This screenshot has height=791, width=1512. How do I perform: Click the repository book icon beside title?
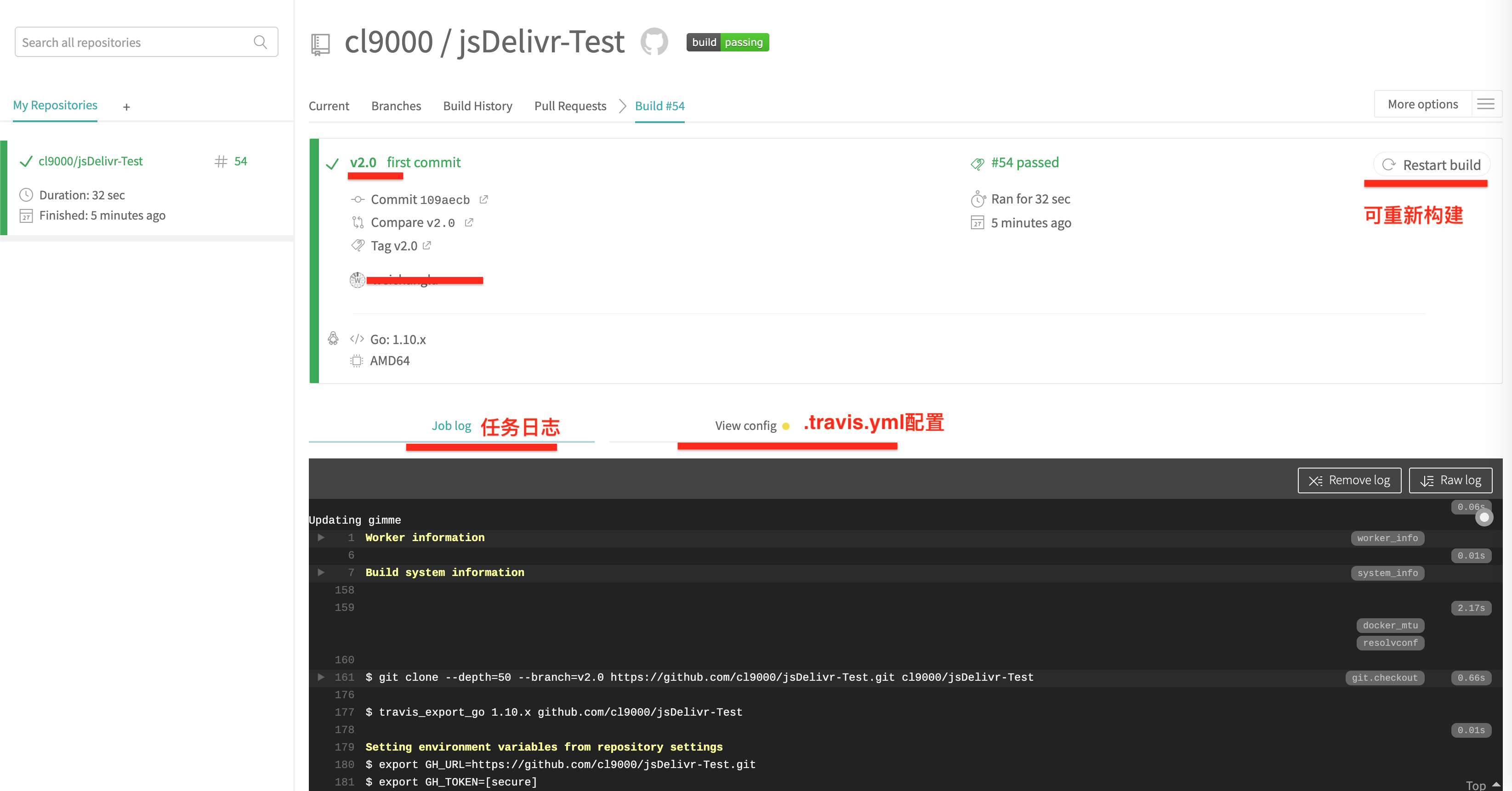pos(320,45)
